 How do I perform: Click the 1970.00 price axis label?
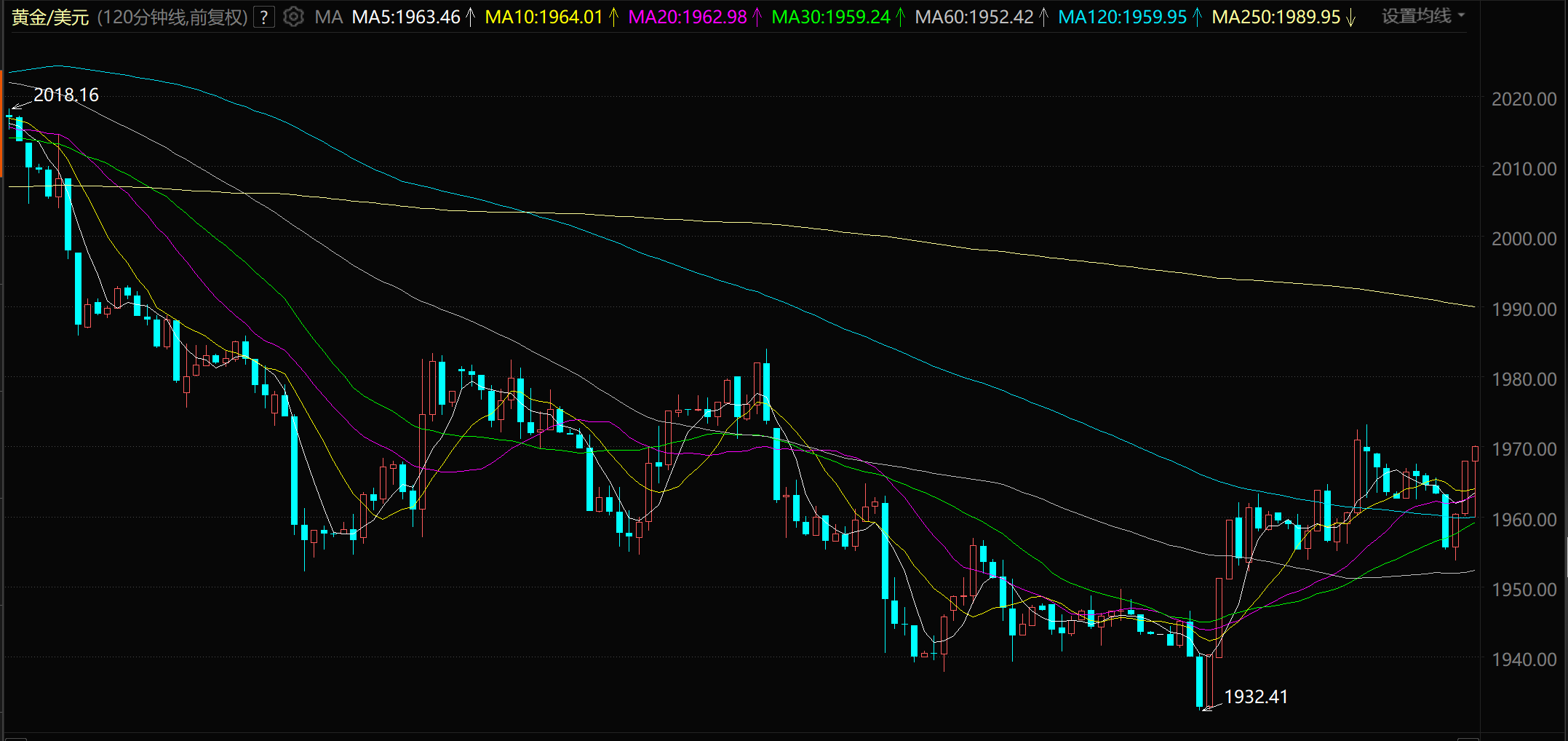pyautogui.click(x=1524, y=449)
